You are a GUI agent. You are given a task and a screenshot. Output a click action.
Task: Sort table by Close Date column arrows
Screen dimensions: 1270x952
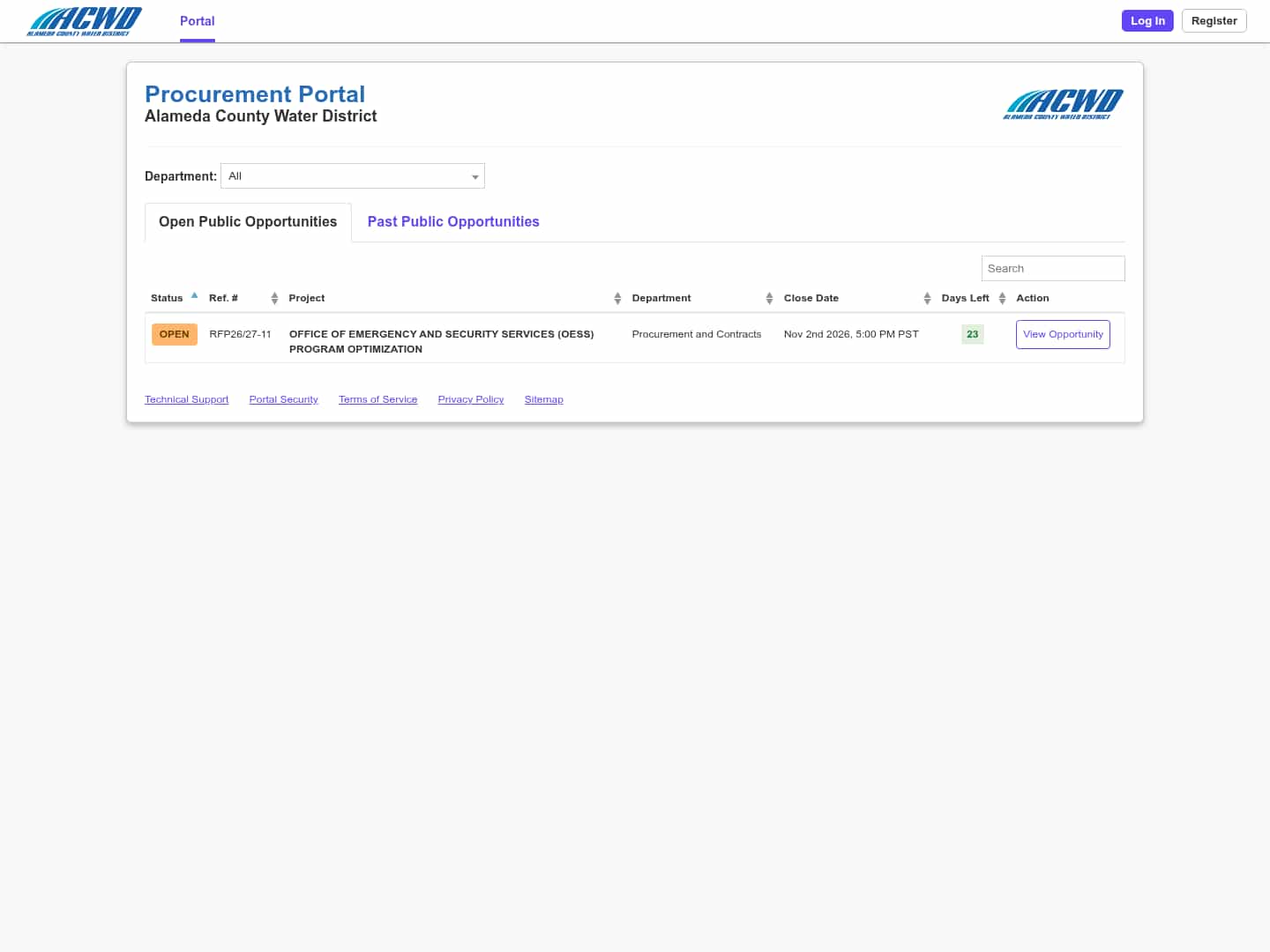[x=927, y=299]
